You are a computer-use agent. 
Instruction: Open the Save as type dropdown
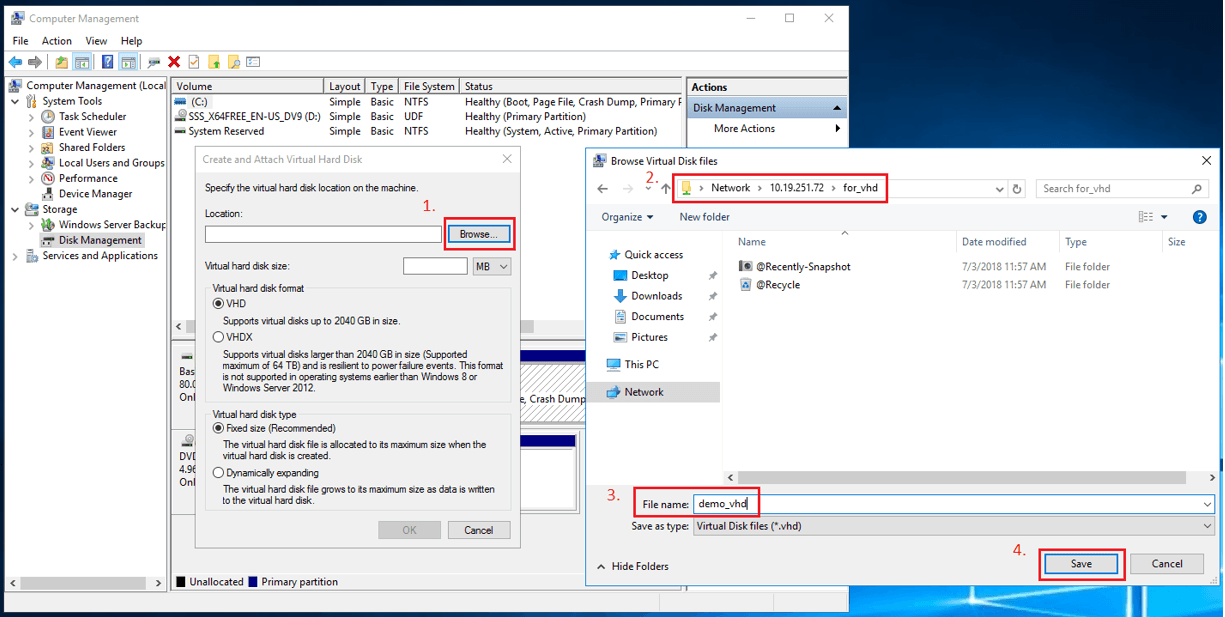point(954,526)
